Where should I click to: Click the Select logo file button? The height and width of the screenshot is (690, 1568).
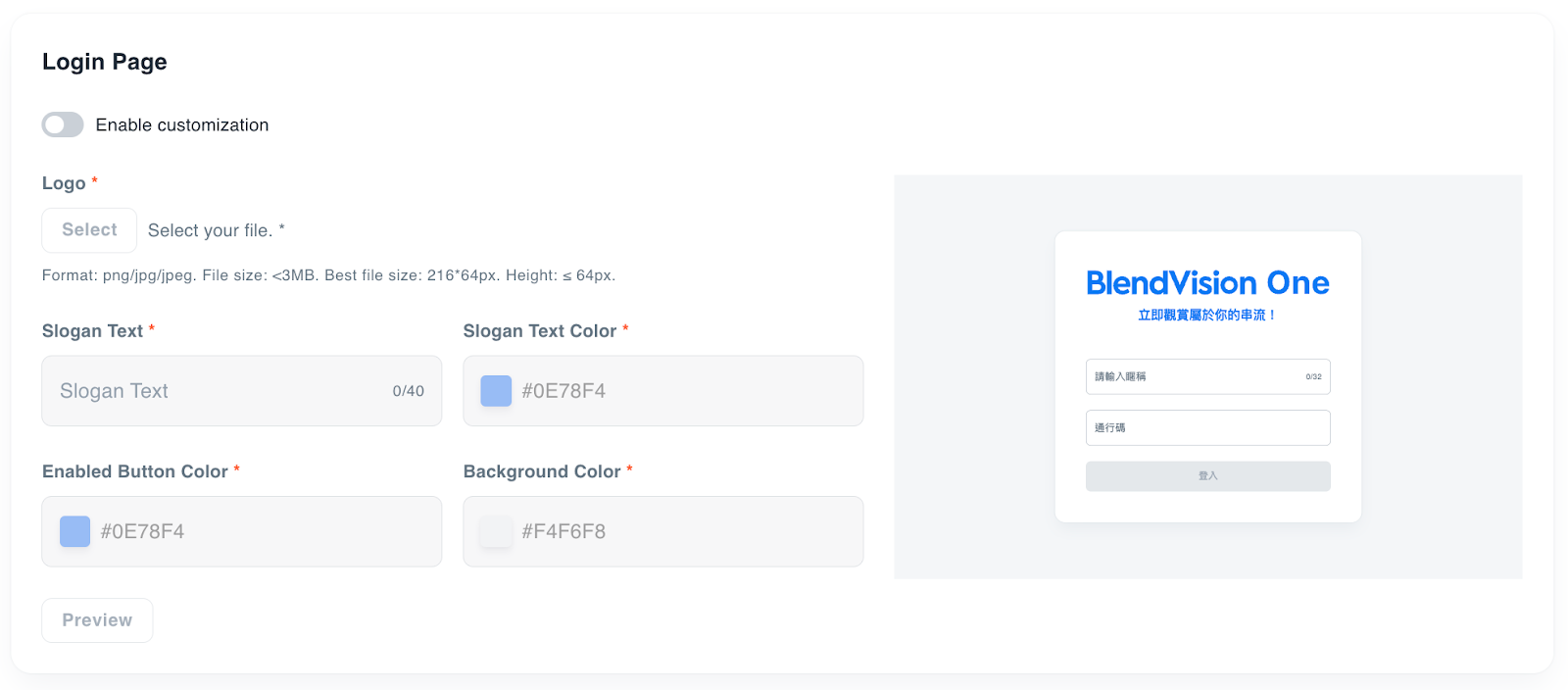[89, 230]
